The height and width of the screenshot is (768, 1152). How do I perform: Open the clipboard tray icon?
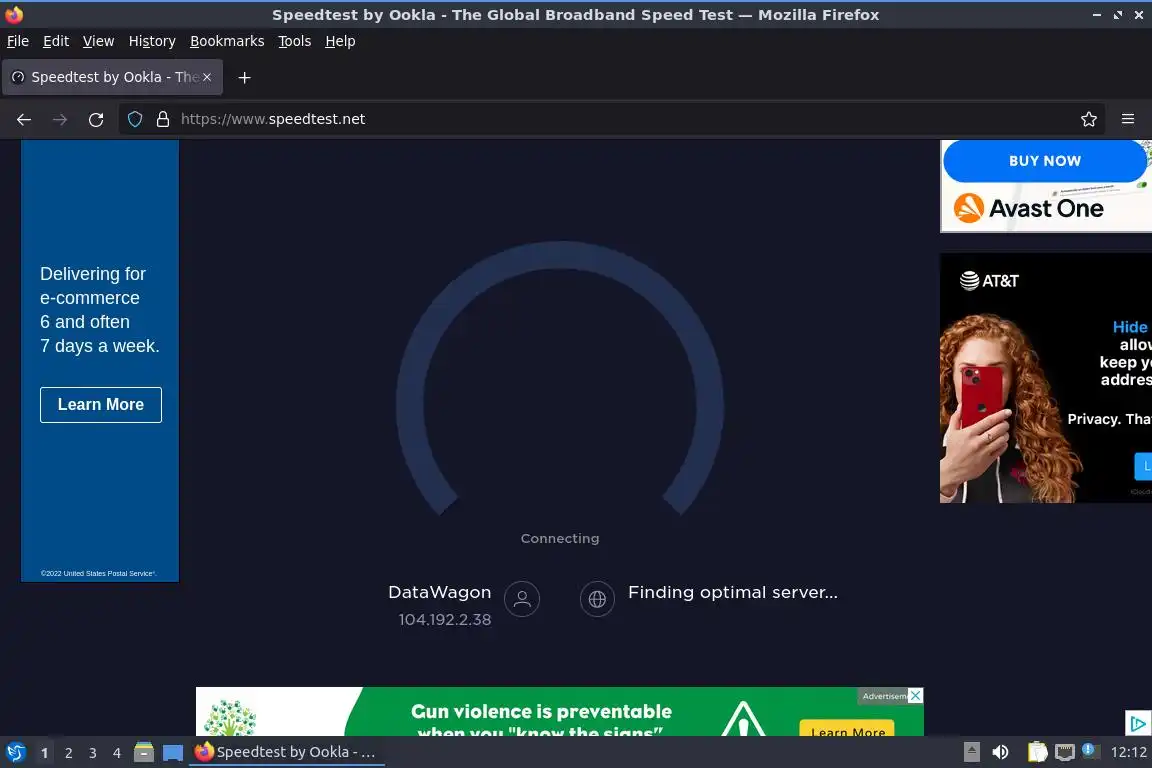[x=1037, y=752]
